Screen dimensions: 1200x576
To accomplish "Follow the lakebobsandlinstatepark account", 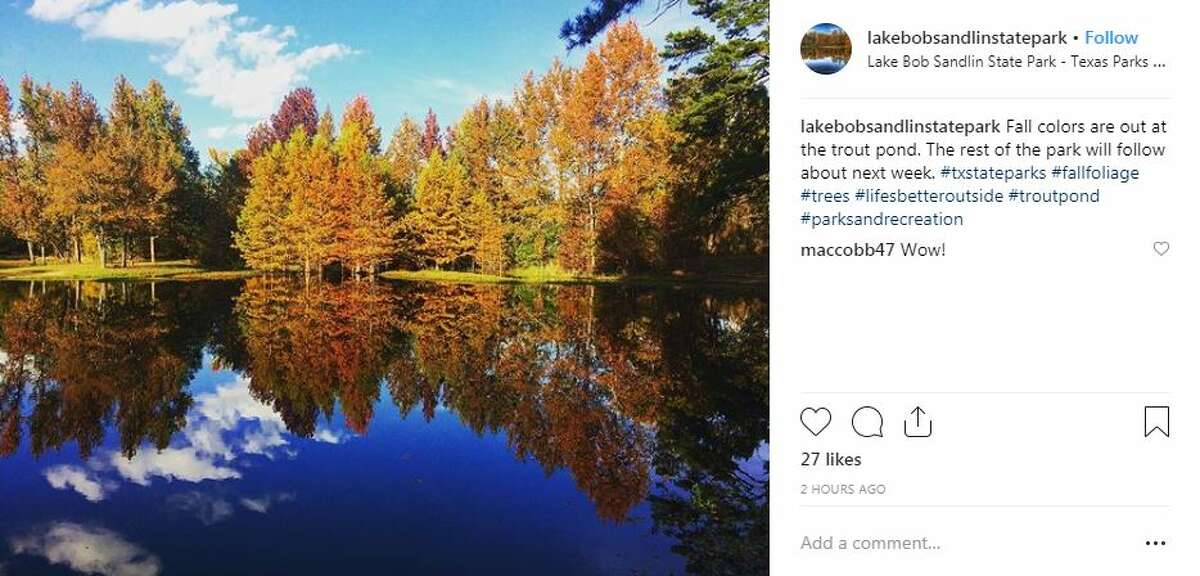I will coord(1111,38).
